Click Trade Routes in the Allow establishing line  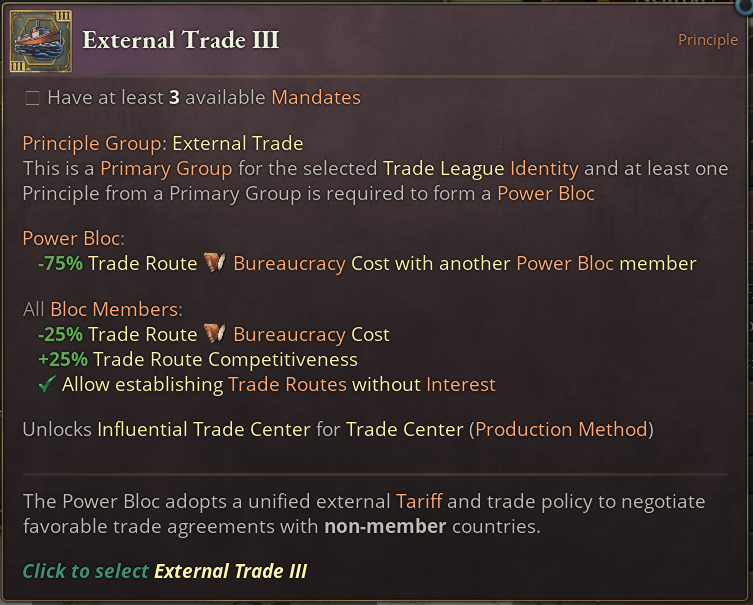(287, 384)
